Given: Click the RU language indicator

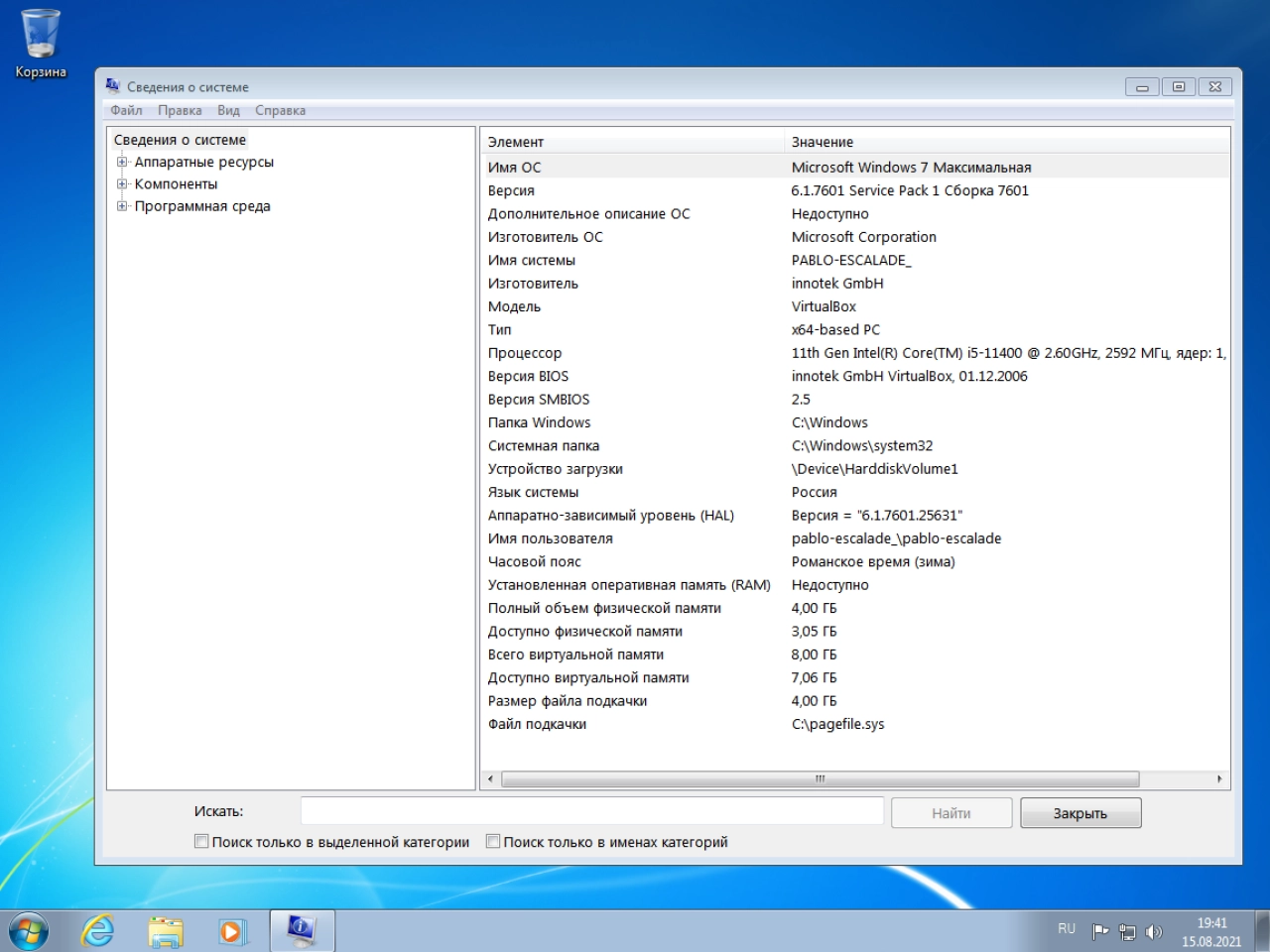Looking at the screenshot, I should coord(1067,929).
